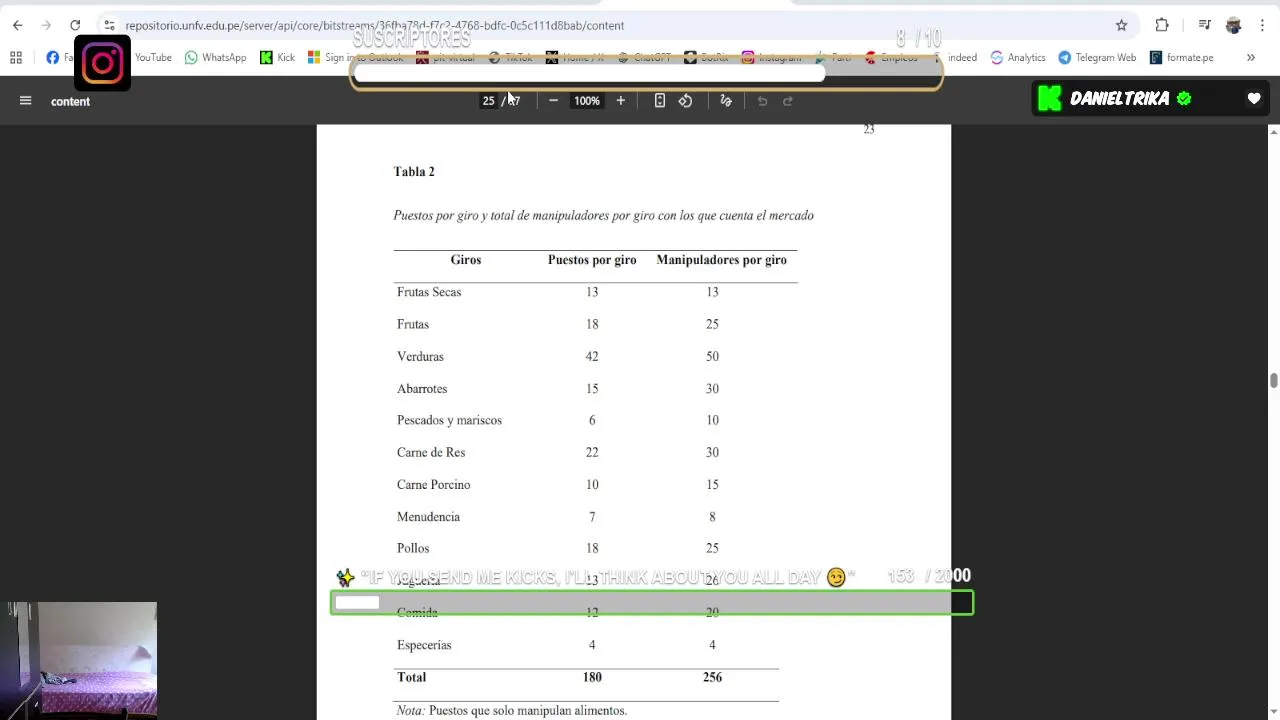Click the 'Pollos' row label

(x=413, y=548)
